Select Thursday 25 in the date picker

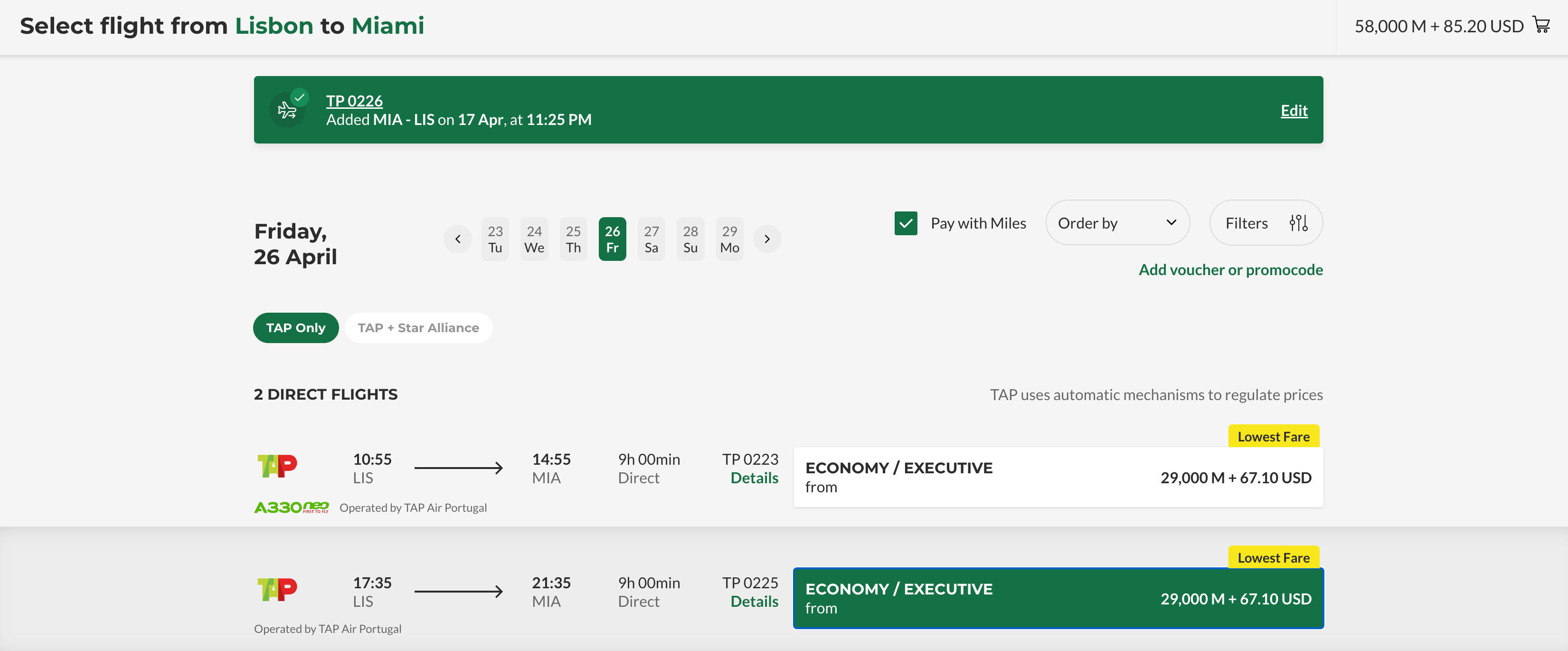coord(573,239)
